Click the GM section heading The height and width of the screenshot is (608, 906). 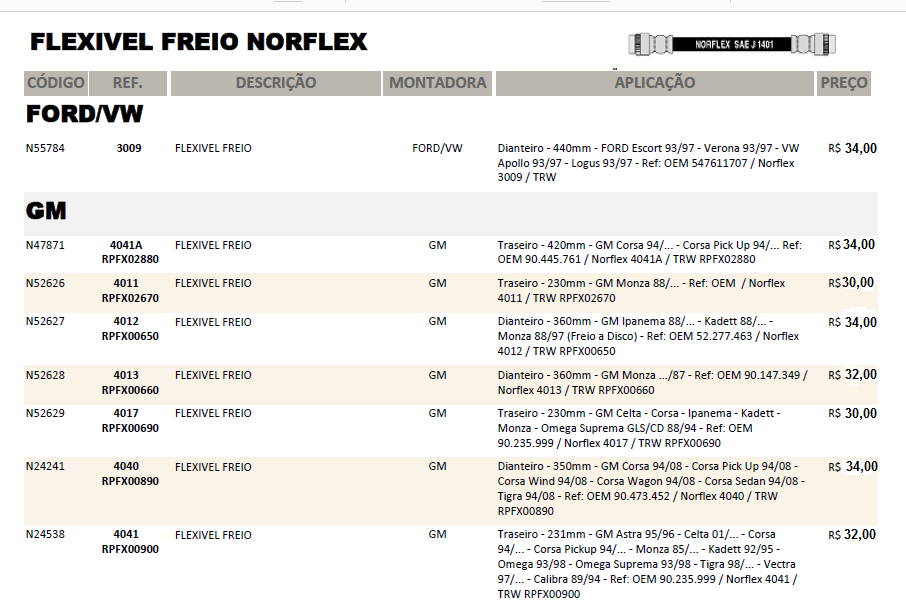coord(46,211)
